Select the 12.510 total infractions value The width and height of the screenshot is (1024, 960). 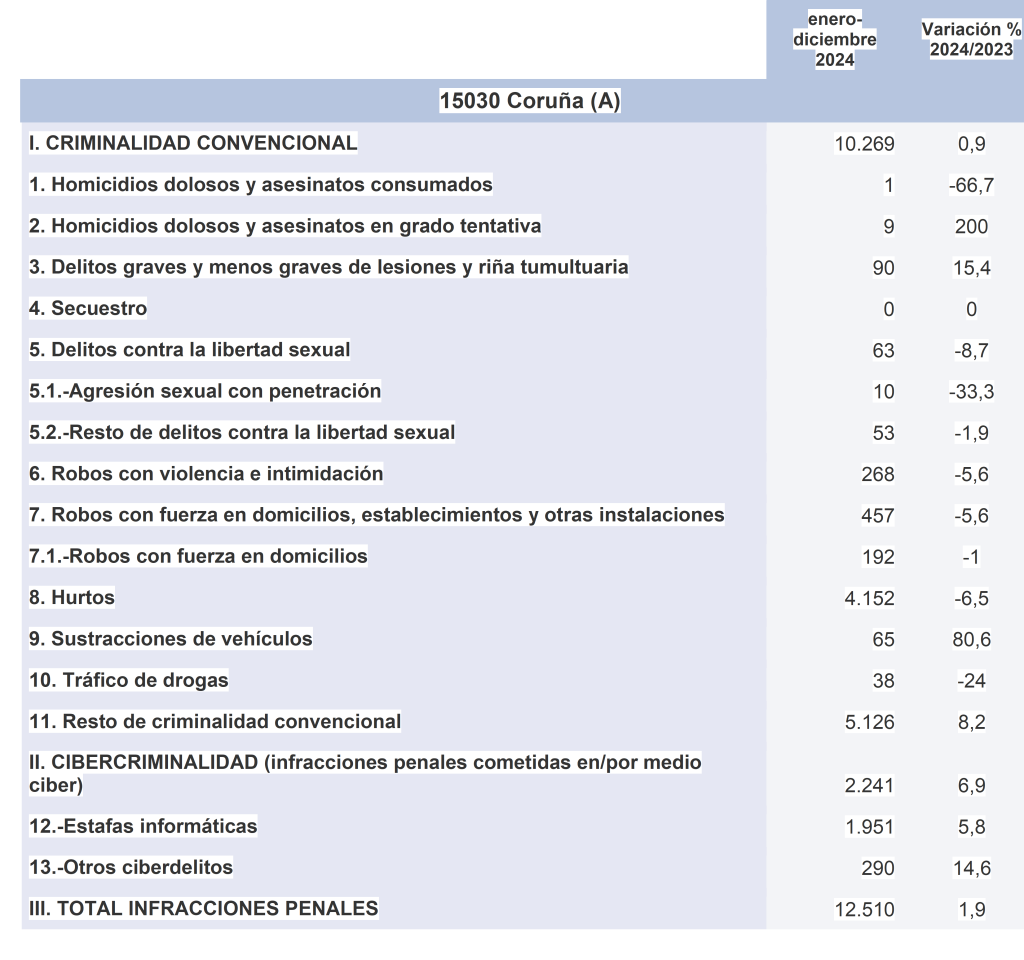coord(864,910)
